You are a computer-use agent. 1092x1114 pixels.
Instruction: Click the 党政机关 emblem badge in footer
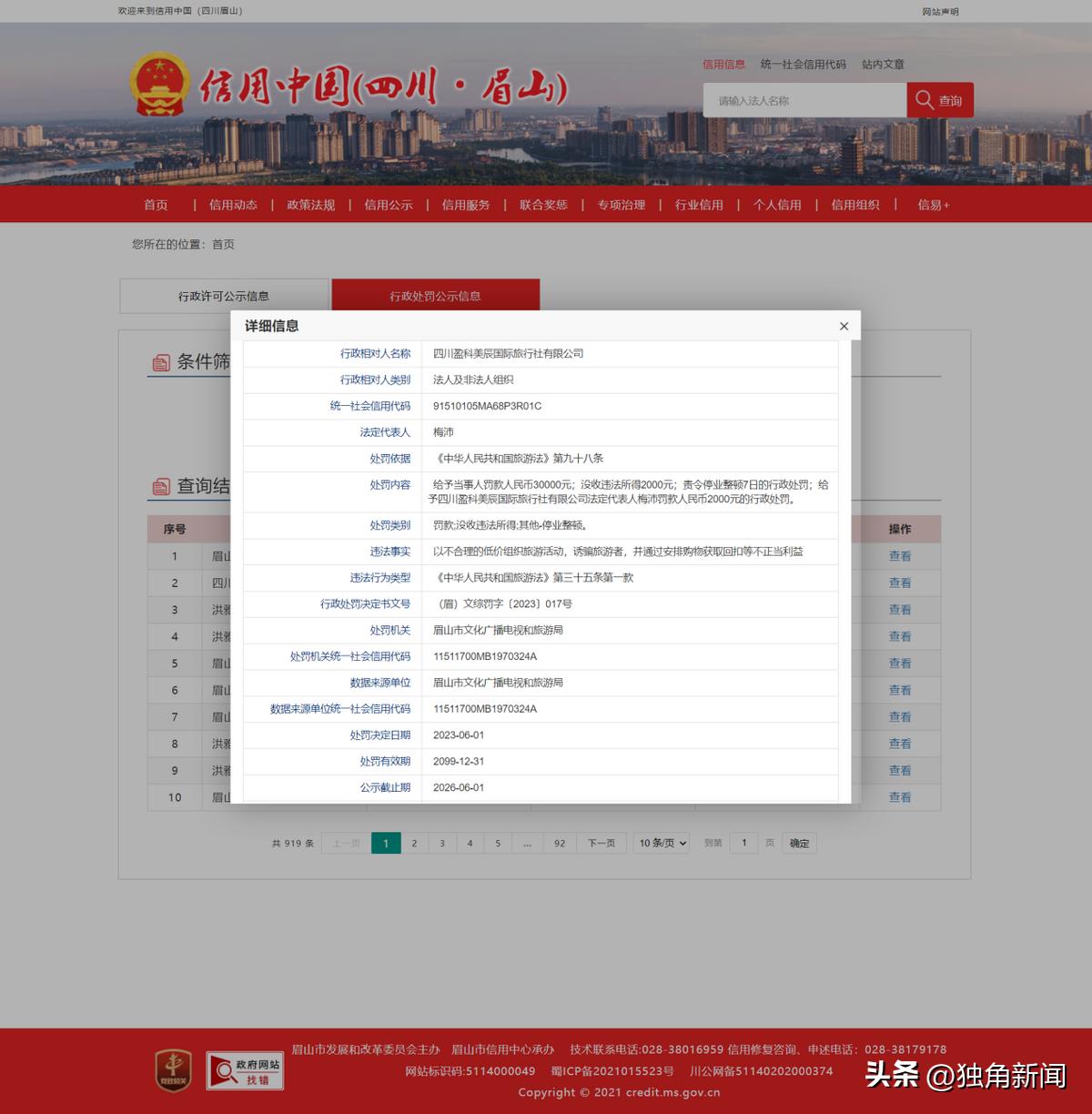pyautogui.click(x=175, y=1070)
